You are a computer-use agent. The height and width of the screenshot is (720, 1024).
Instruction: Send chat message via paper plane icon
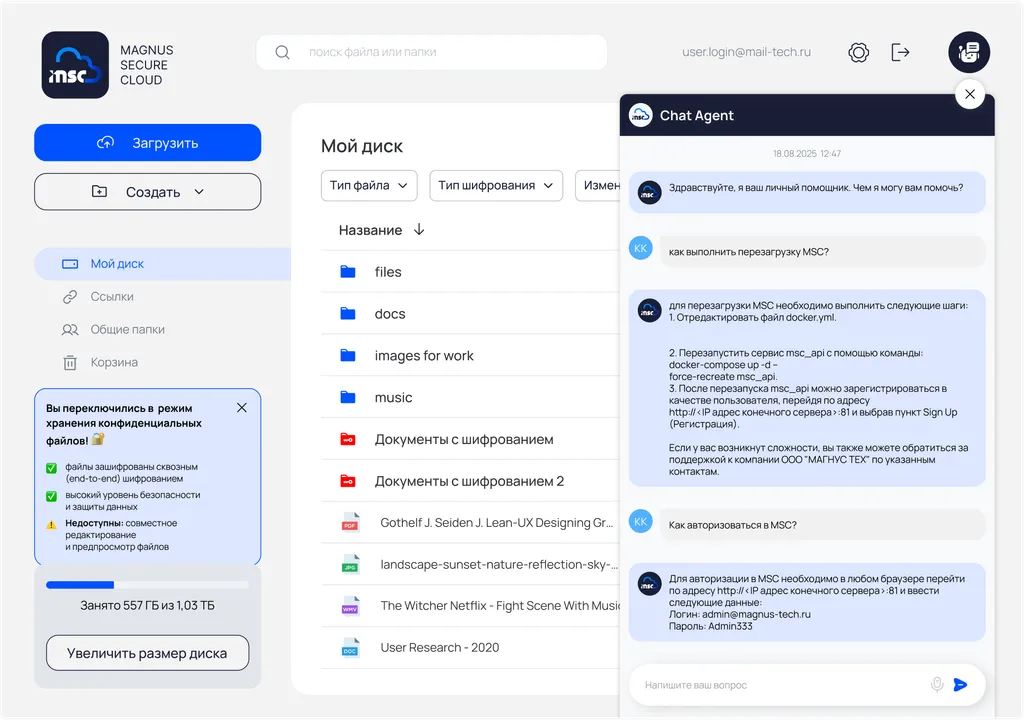(x=961, y=684)
